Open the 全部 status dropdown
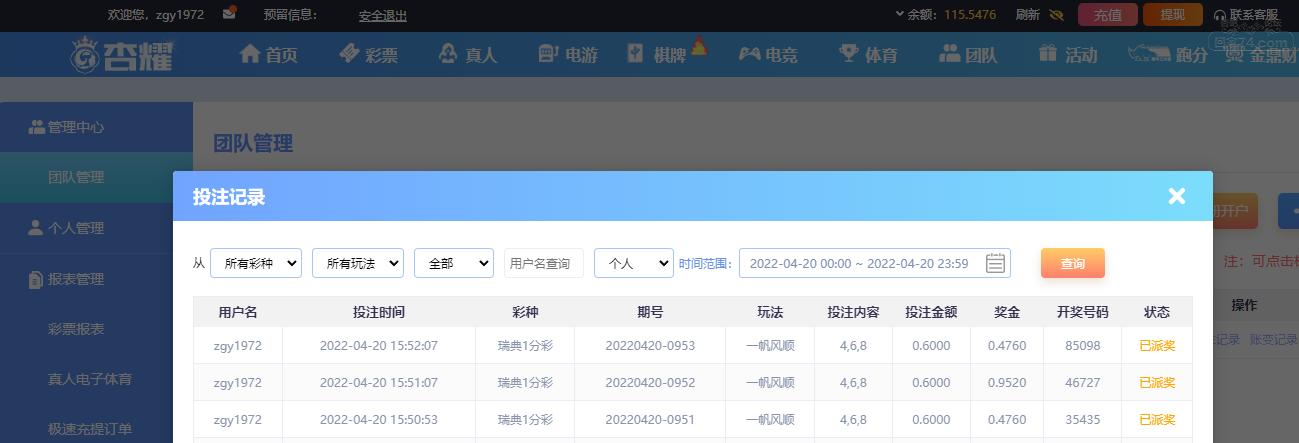1299x443 pixels. click(454, 263)
